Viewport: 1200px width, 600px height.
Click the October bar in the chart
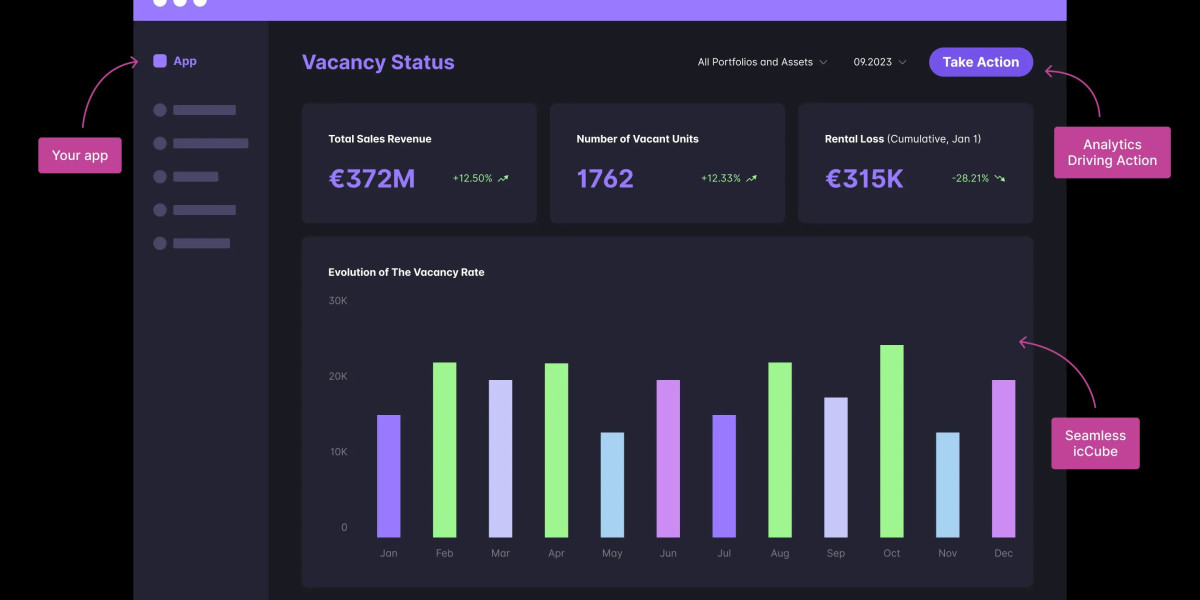[x=891, y=441]
